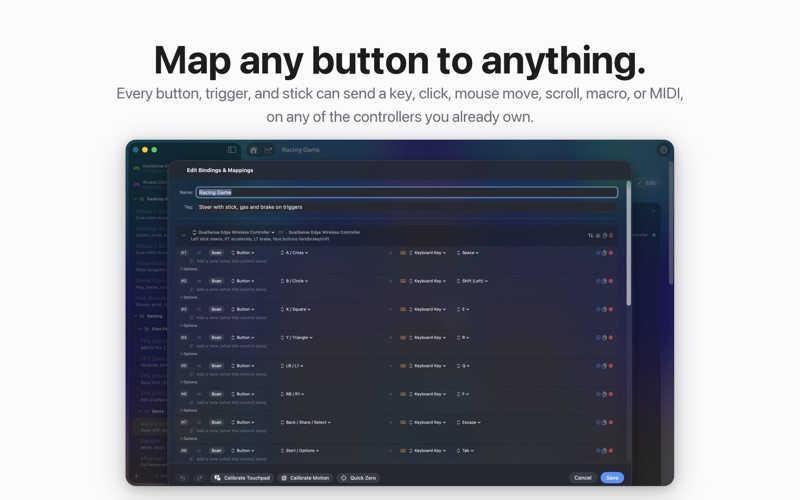Click the blue info icon on row #6
The image size is (800, 500).
pyautogui.click(x=598, y=394)
